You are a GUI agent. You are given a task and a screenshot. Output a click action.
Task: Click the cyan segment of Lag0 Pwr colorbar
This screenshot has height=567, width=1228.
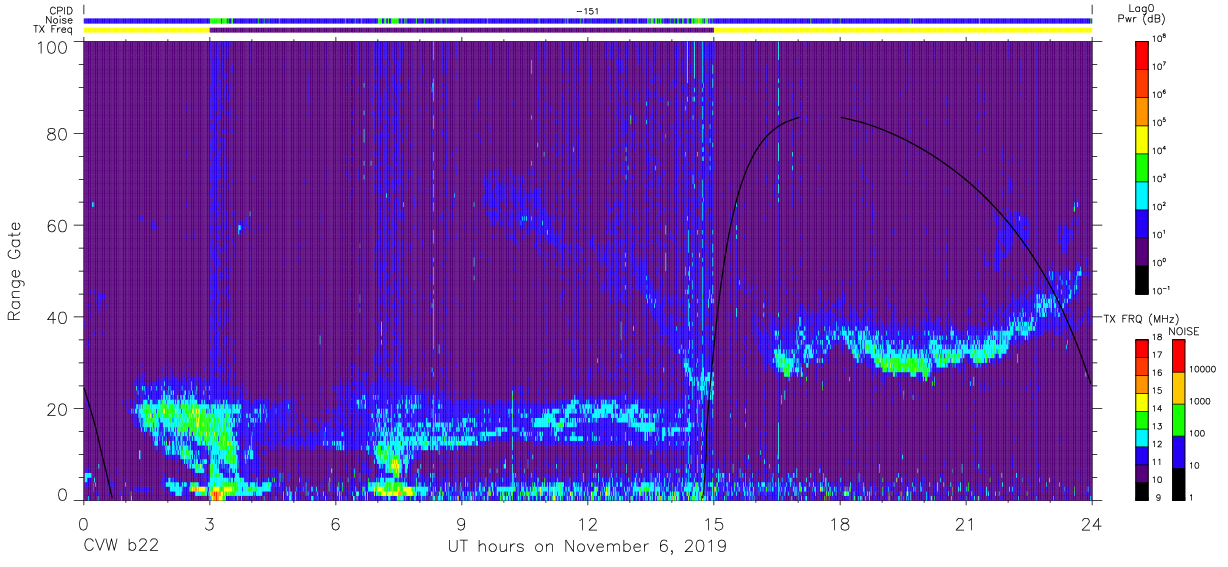point(1143,195)
